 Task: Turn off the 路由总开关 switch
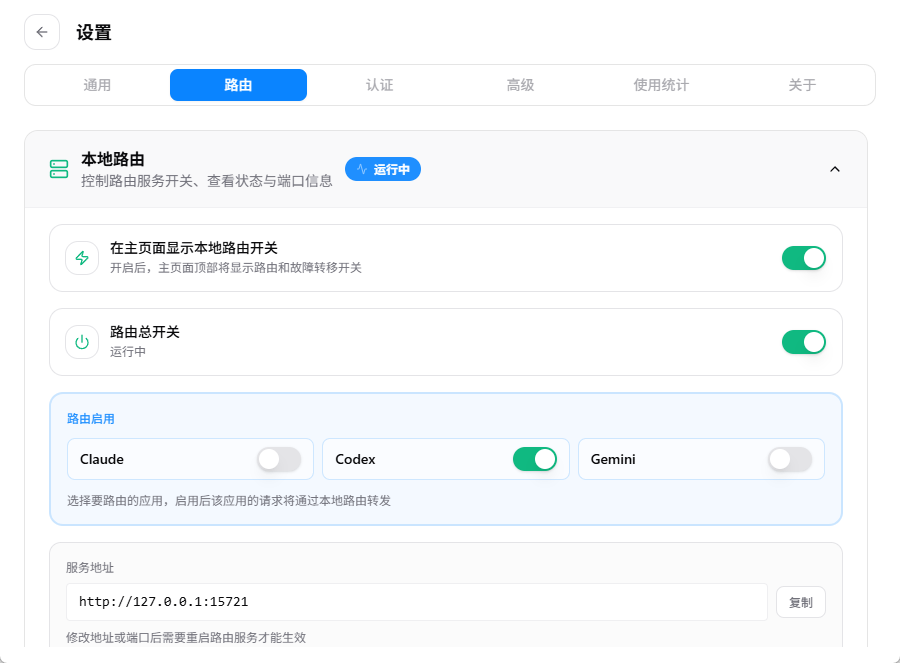(x=804, y=342)
